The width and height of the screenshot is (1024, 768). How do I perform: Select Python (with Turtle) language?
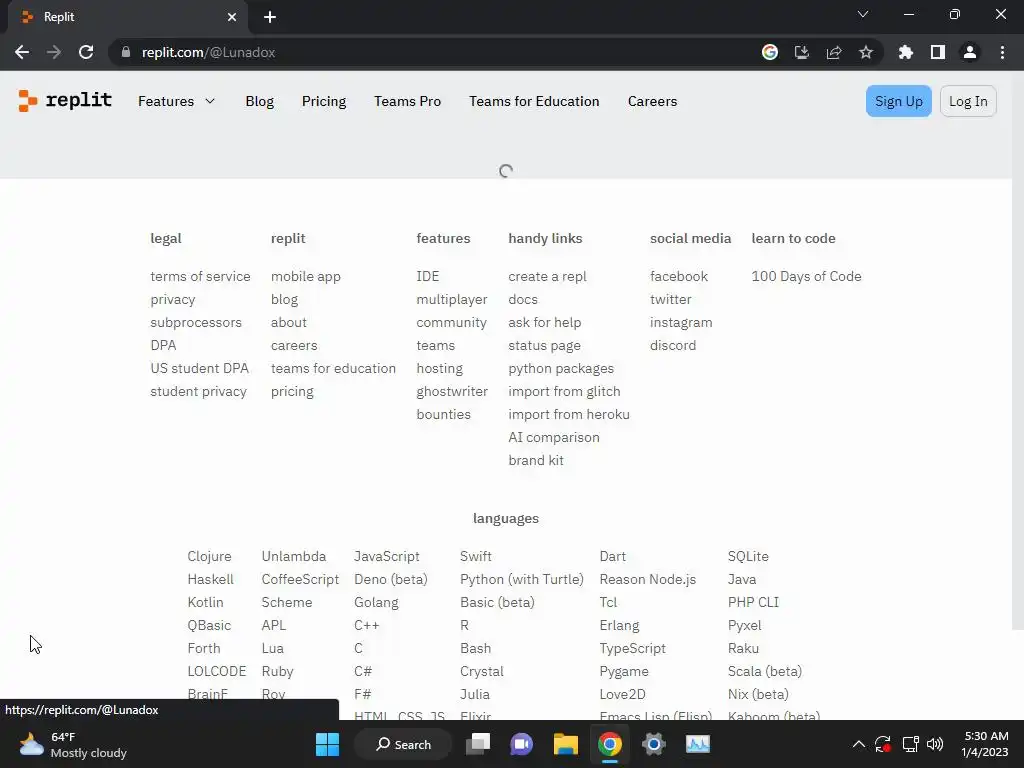522,579
